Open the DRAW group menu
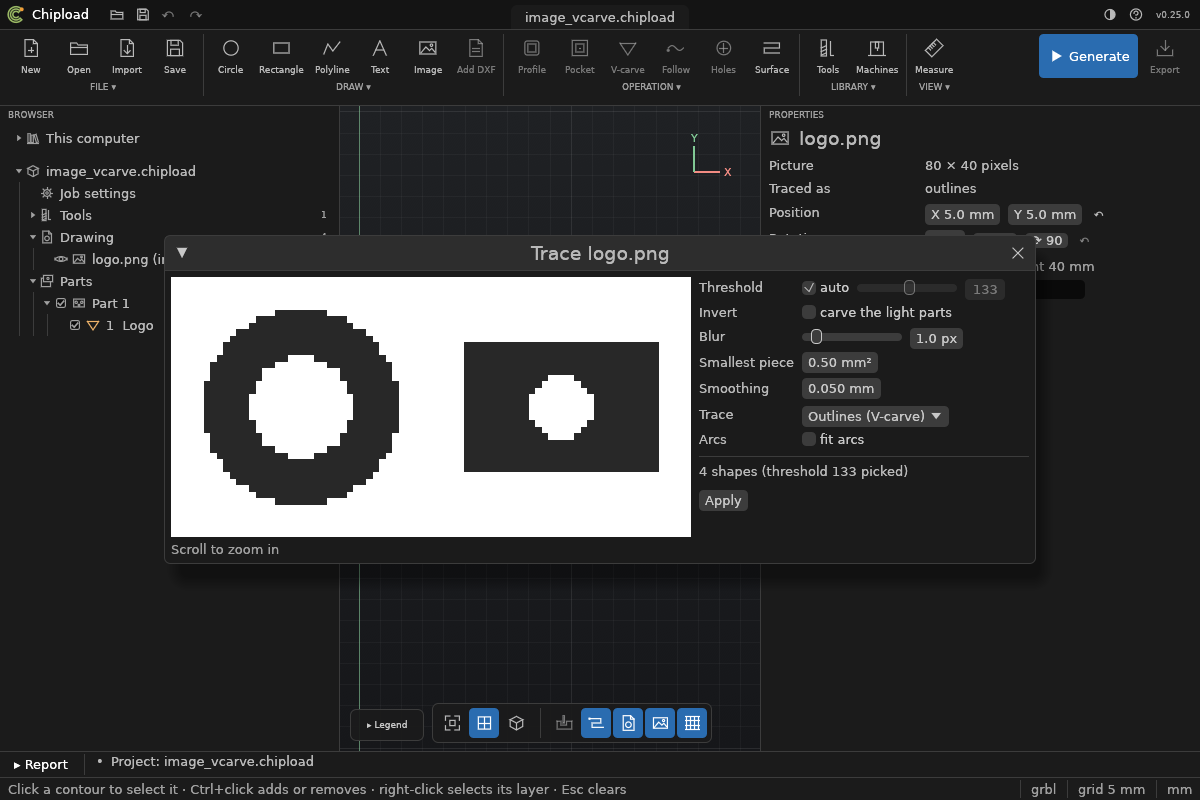1200x800 pixels. (x=353, y=87)
